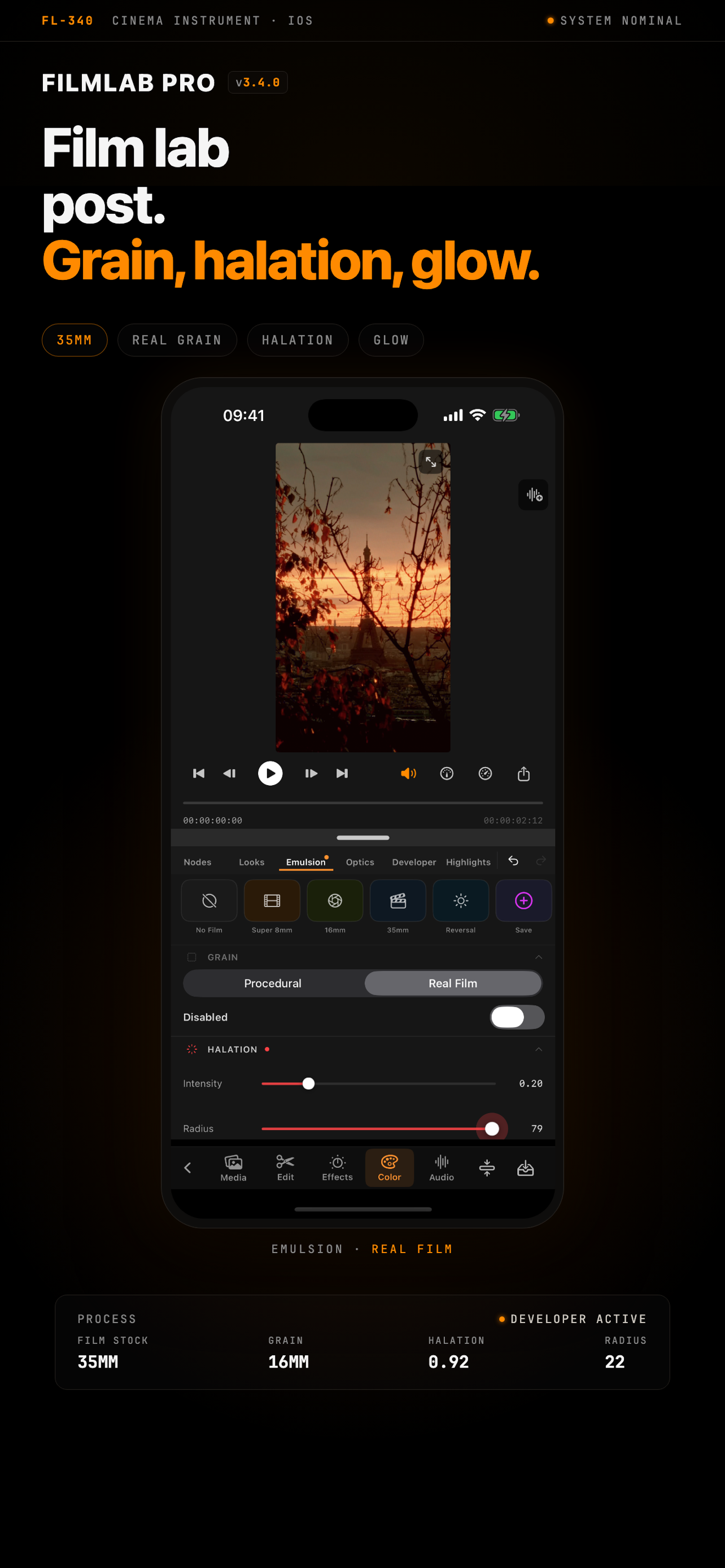Tap the Eiffel Tower video preview

tap(363, 597)
